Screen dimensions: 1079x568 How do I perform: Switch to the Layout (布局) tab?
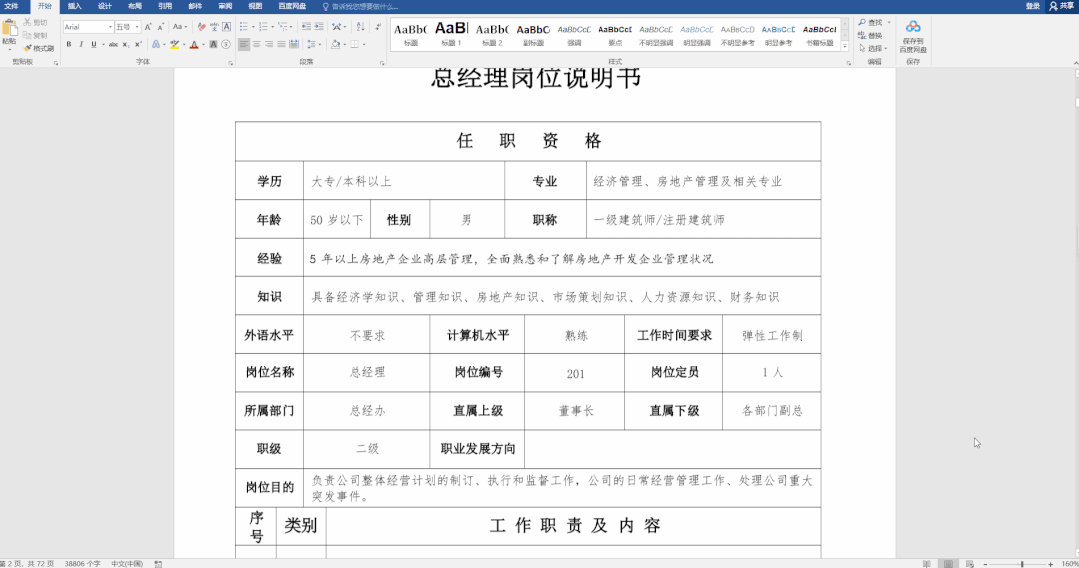click(135, 6)
